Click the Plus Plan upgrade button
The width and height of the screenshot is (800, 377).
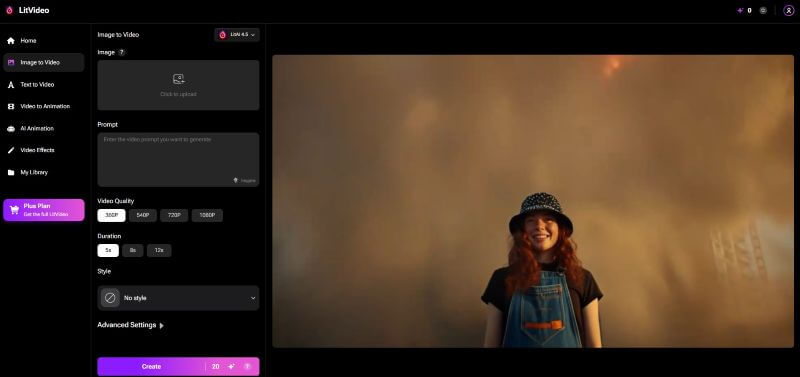click(x=44, y=210)
